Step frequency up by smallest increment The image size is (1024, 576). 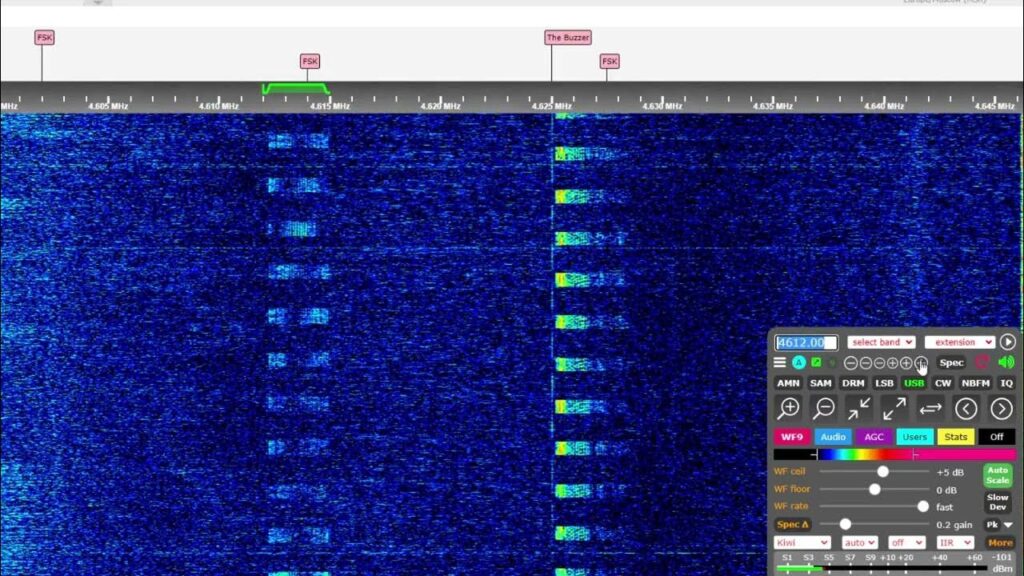click(892, 362)
